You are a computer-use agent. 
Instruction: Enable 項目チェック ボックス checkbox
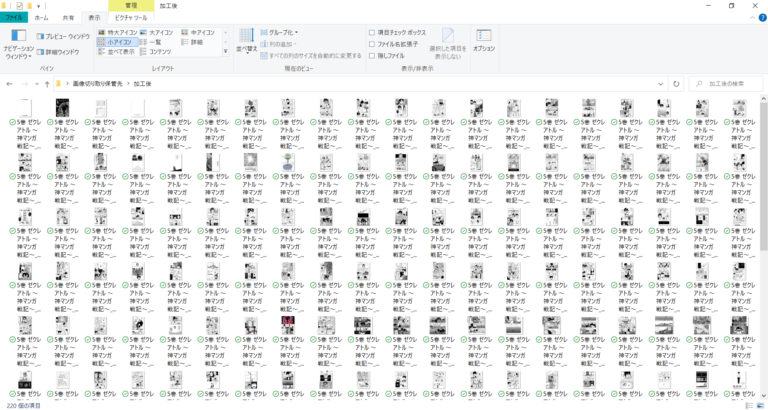click(x=372, y=32)
